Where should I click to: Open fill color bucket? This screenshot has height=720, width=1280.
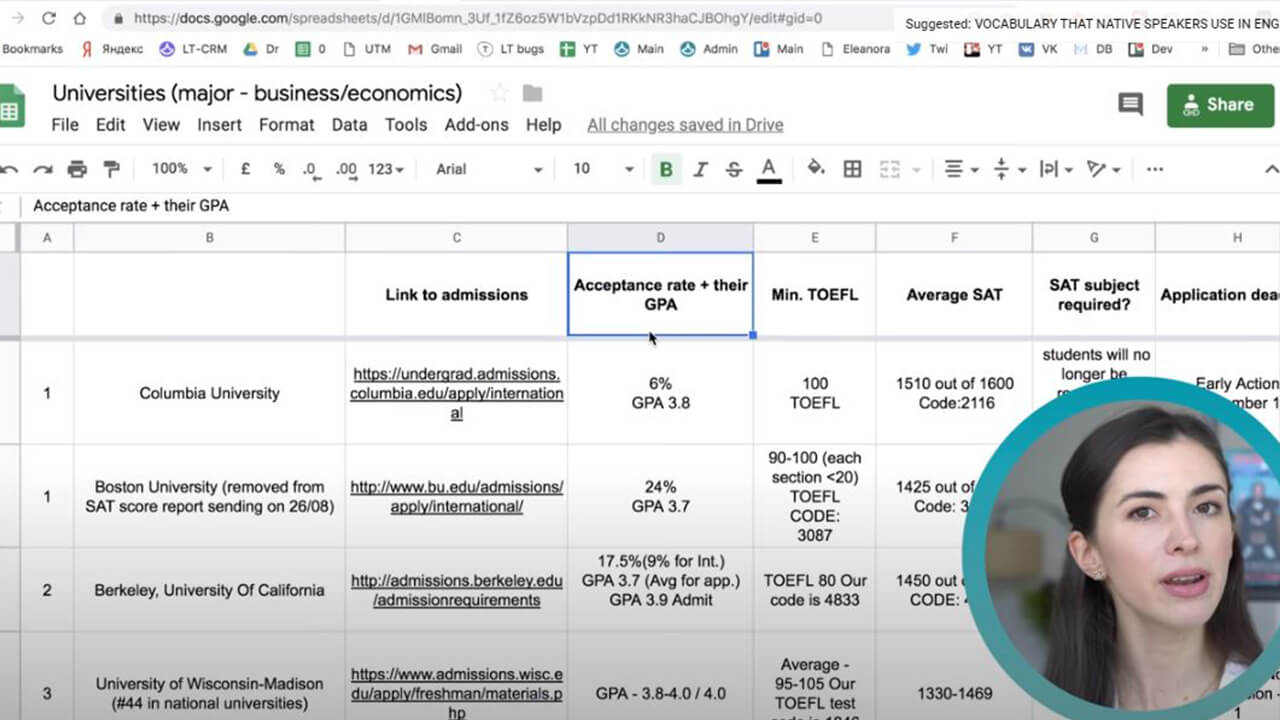click(816, 168)
